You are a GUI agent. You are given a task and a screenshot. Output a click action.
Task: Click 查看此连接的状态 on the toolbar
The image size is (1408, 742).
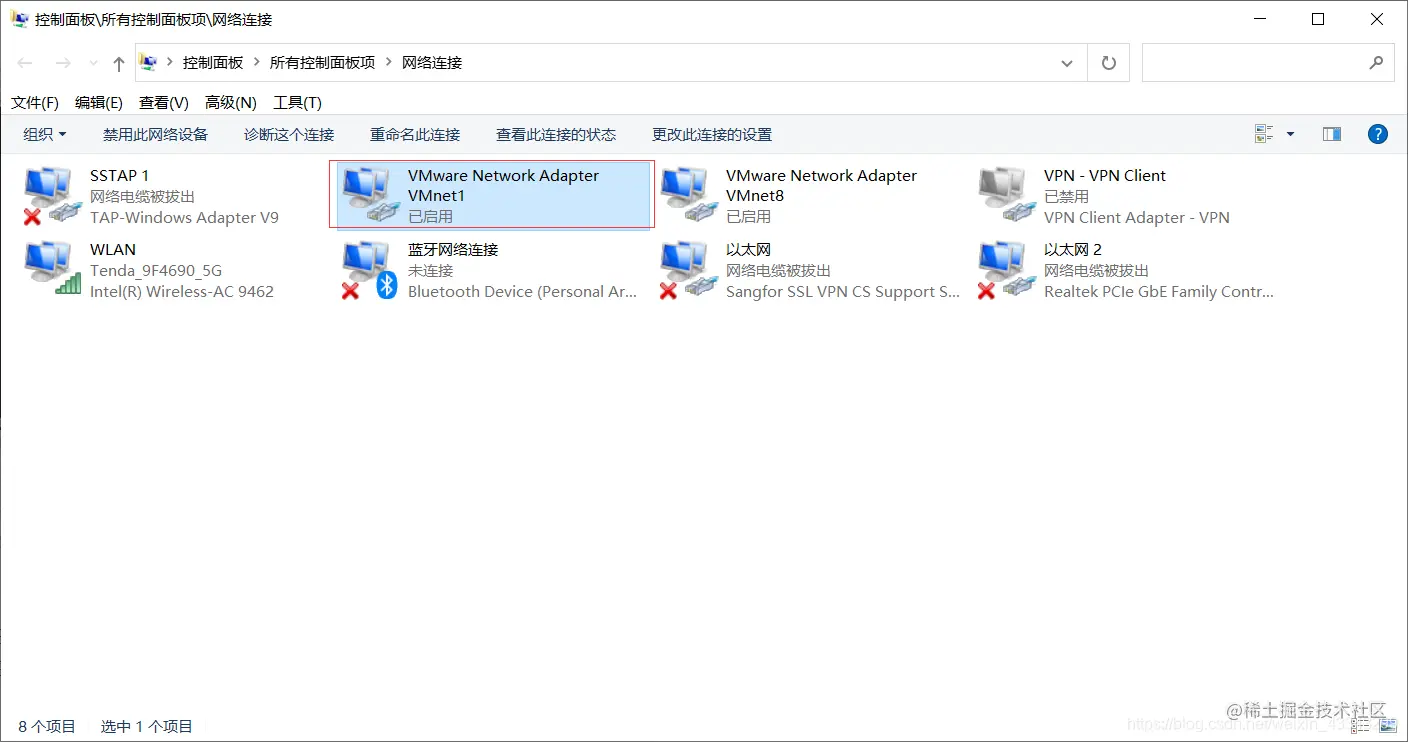[557, 134]
